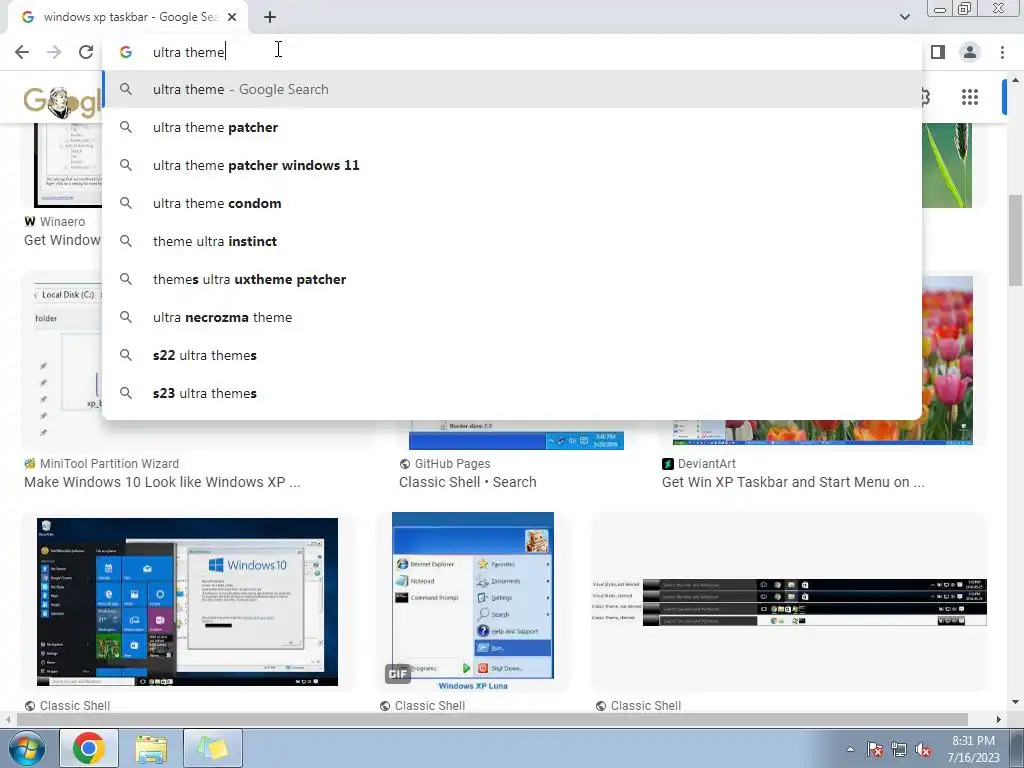Click the network tray icon
The width and height of the screenshot is (1024, 768).
click(899, 749)
